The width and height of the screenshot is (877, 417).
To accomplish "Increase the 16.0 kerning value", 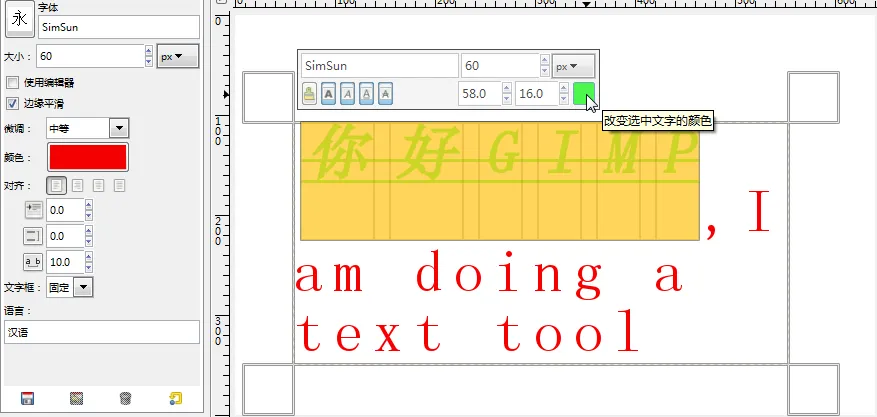I will click(x=564, y=88).
